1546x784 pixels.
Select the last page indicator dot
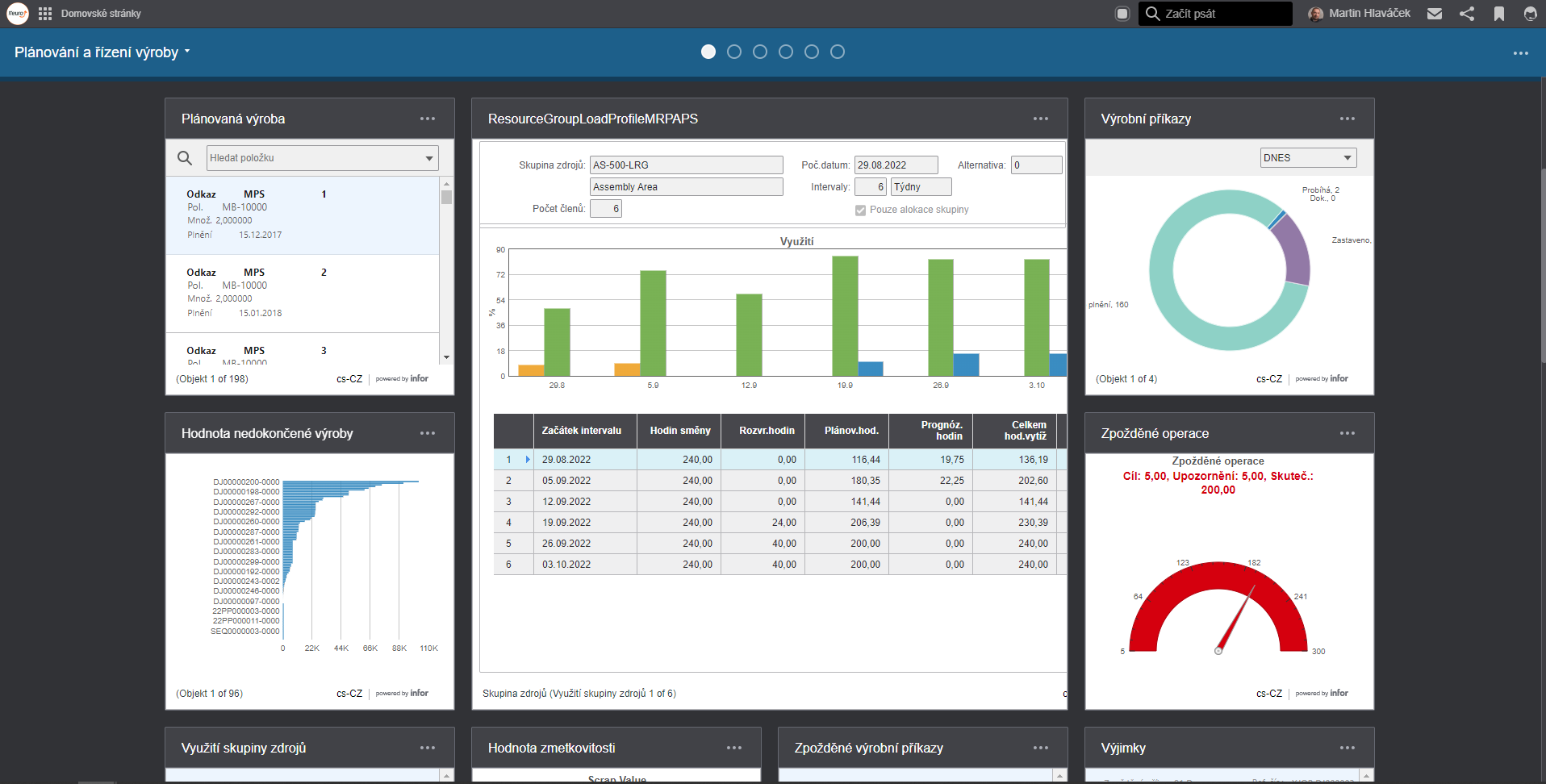tap(837, 52)
